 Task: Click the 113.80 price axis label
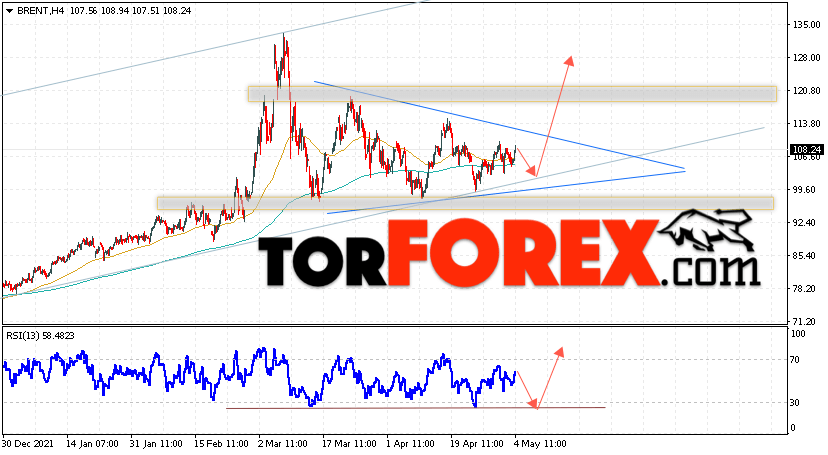point(806,124)
